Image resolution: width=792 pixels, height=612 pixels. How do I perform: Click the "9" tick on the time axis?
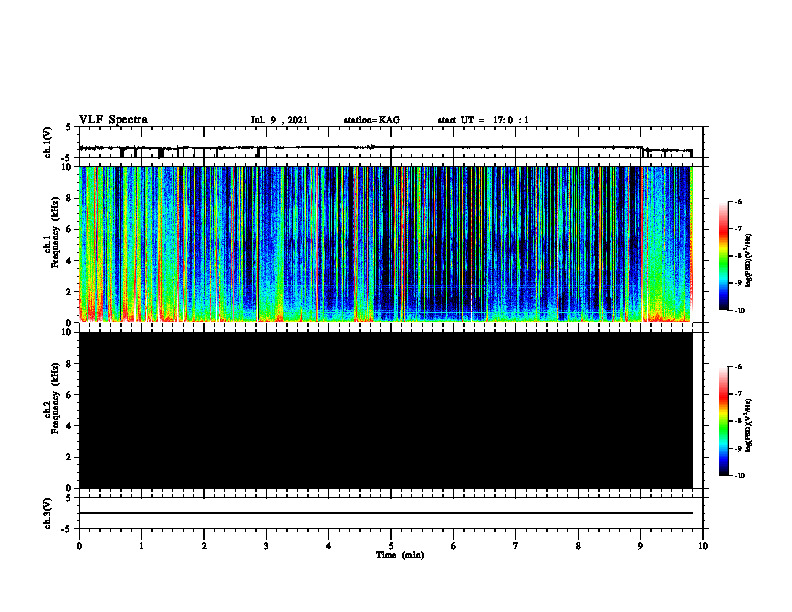[x=640, y=546]
